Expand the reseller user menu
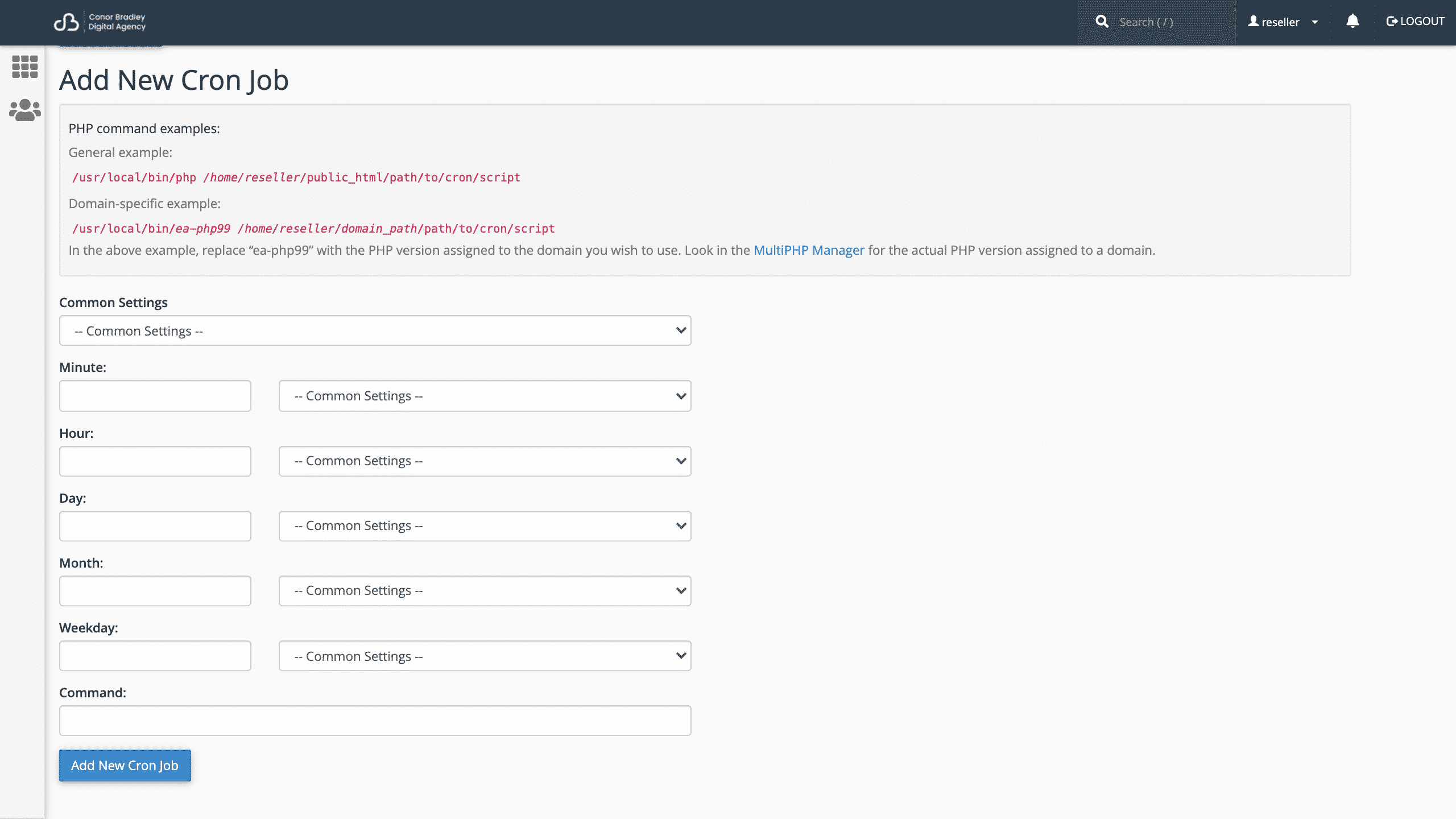Viewport: 1456px width, 819px height. point(1283,22)
